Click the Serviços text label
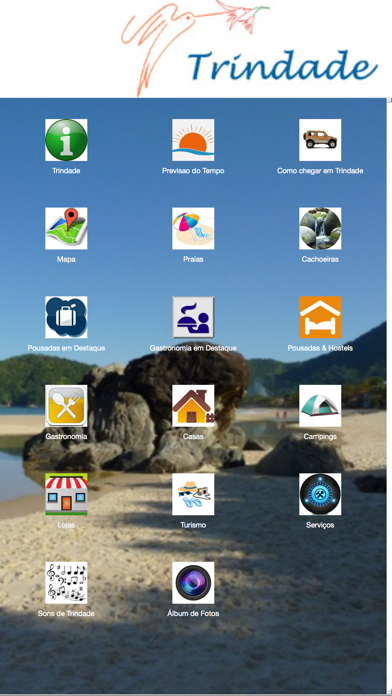The width and height of the screenshot is (392, 696). (320, 525)
